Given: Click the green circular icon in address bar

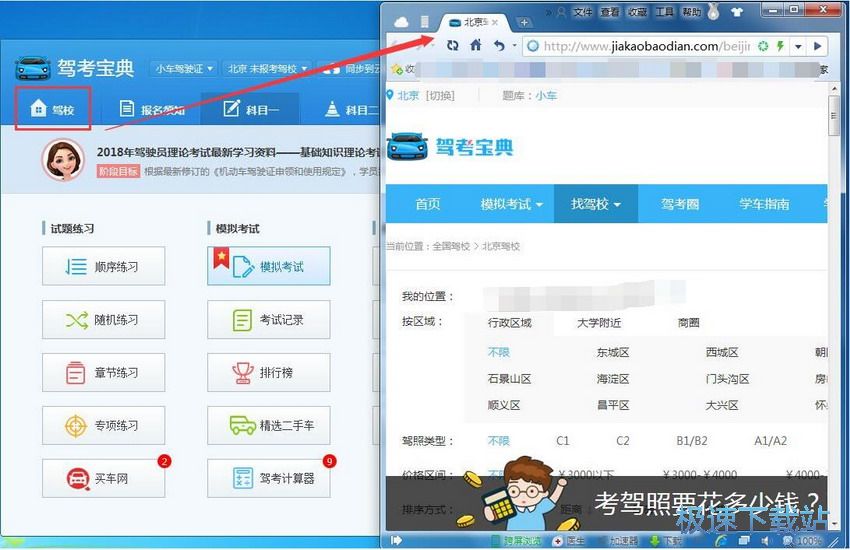Looking at the screenshot, I should pos(763,46).
